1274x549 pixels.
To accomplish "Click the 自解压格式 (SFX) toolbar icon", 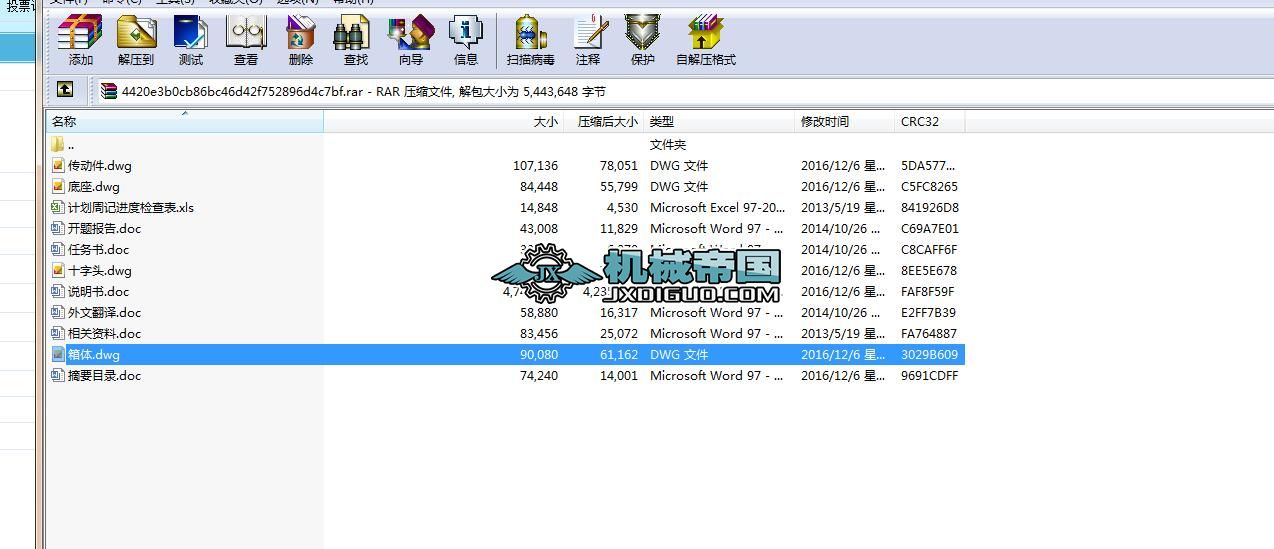I will click(706, 35).
